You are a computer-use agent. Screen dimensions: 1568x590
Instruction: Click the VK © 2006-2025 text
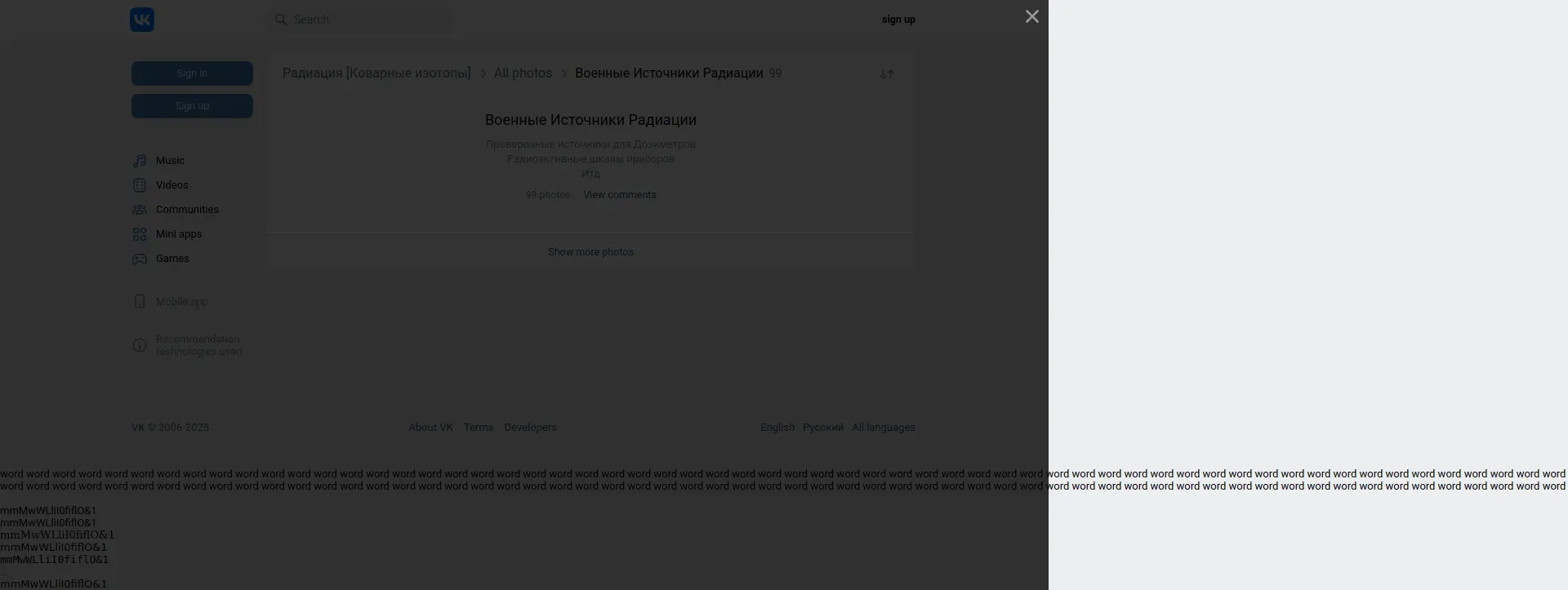click(x=170, y=428)
